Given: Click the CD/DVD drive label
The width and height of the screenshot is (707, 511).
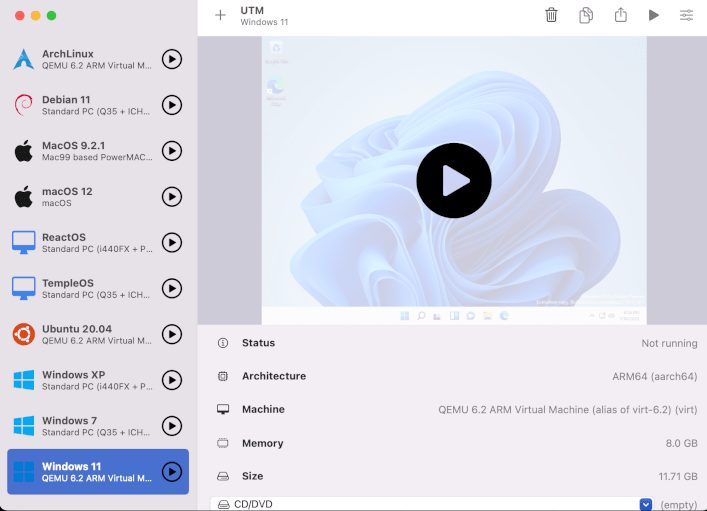Looking at the screenshot, I should (x=253, y=504).
